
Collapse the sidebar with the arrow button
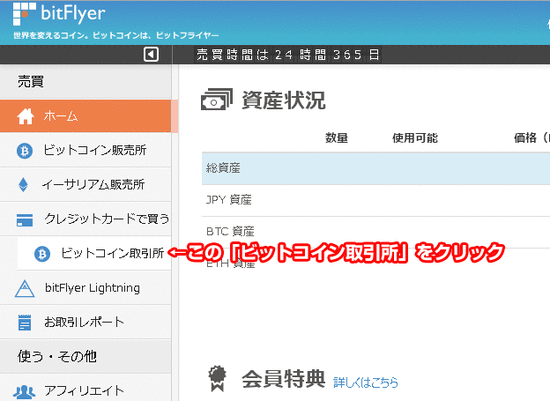click(151, 54)
